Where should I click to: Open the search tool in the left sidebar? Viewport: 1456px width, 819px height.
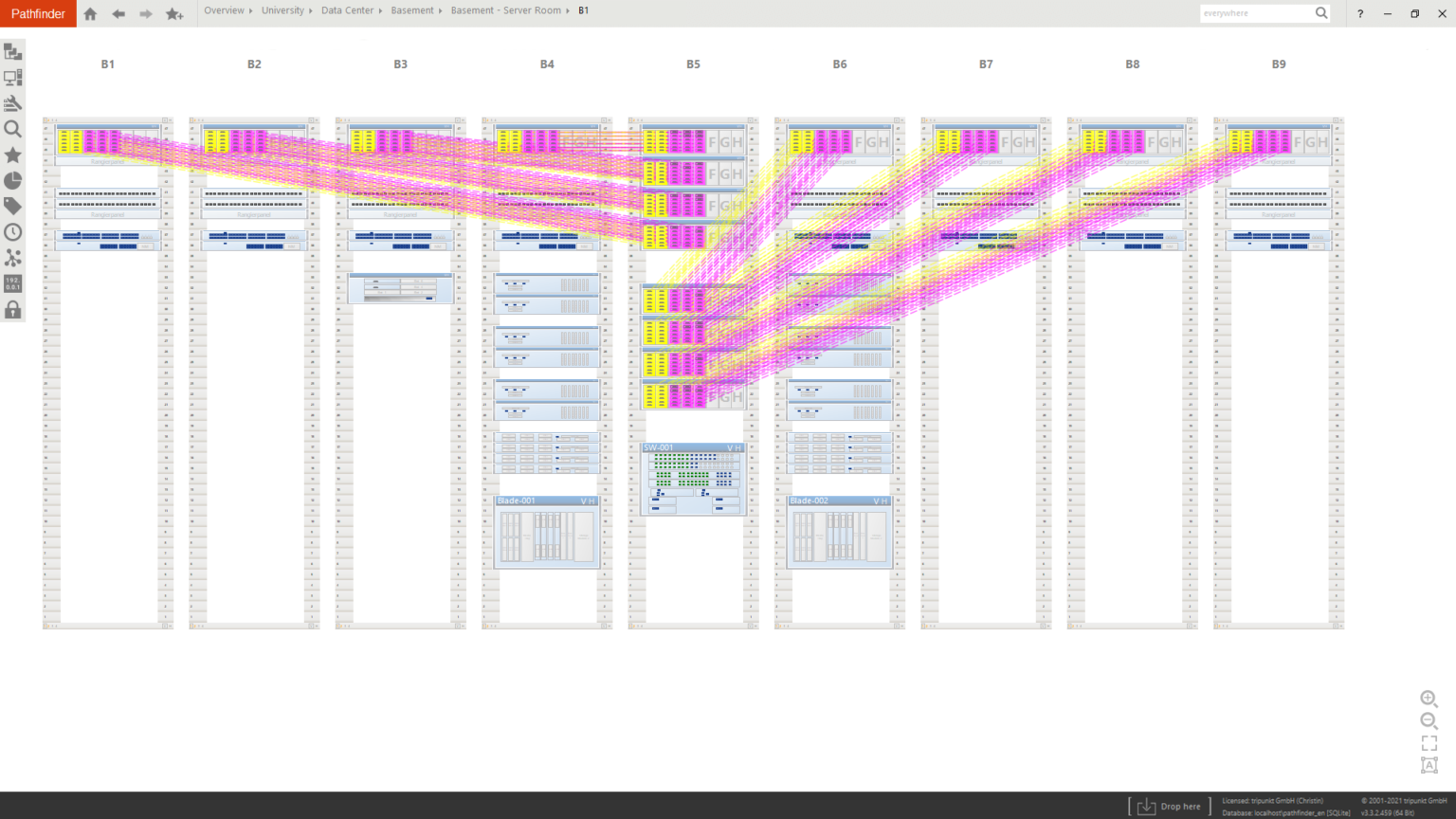tap(12, 129)
